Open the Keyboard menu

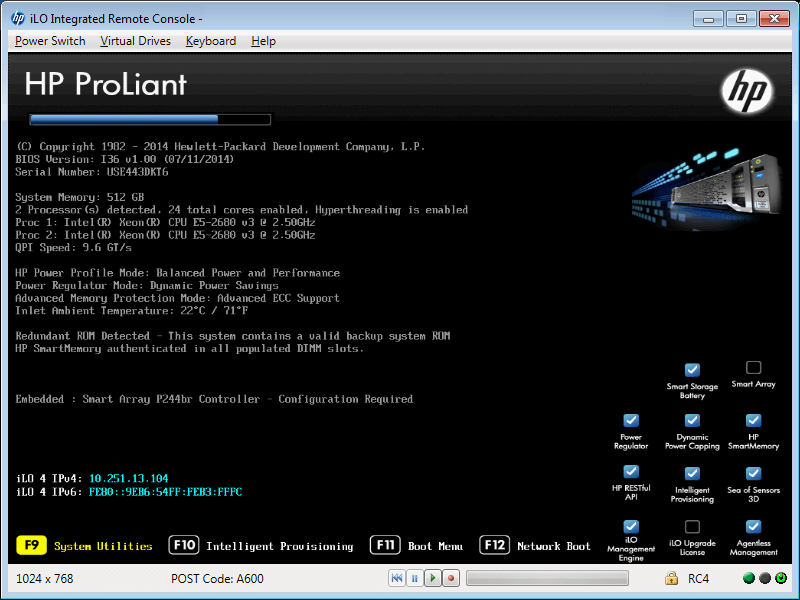point(211,41)
